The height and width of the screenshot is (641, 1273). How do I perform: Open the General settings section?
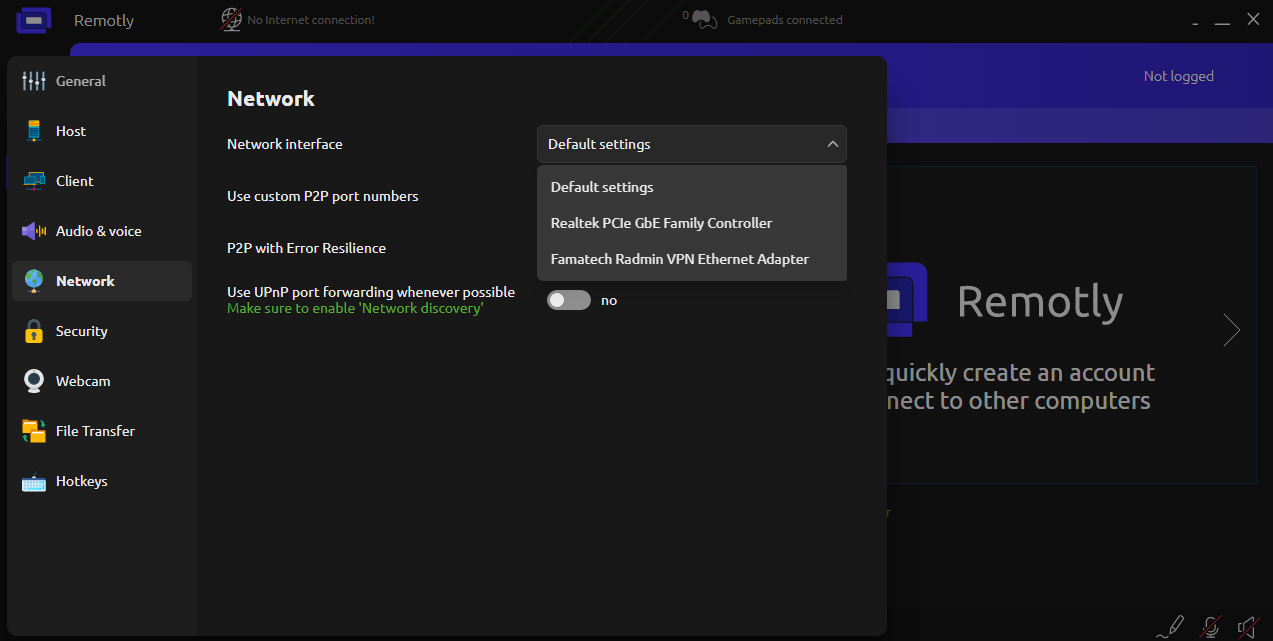[x=80, y=81]
